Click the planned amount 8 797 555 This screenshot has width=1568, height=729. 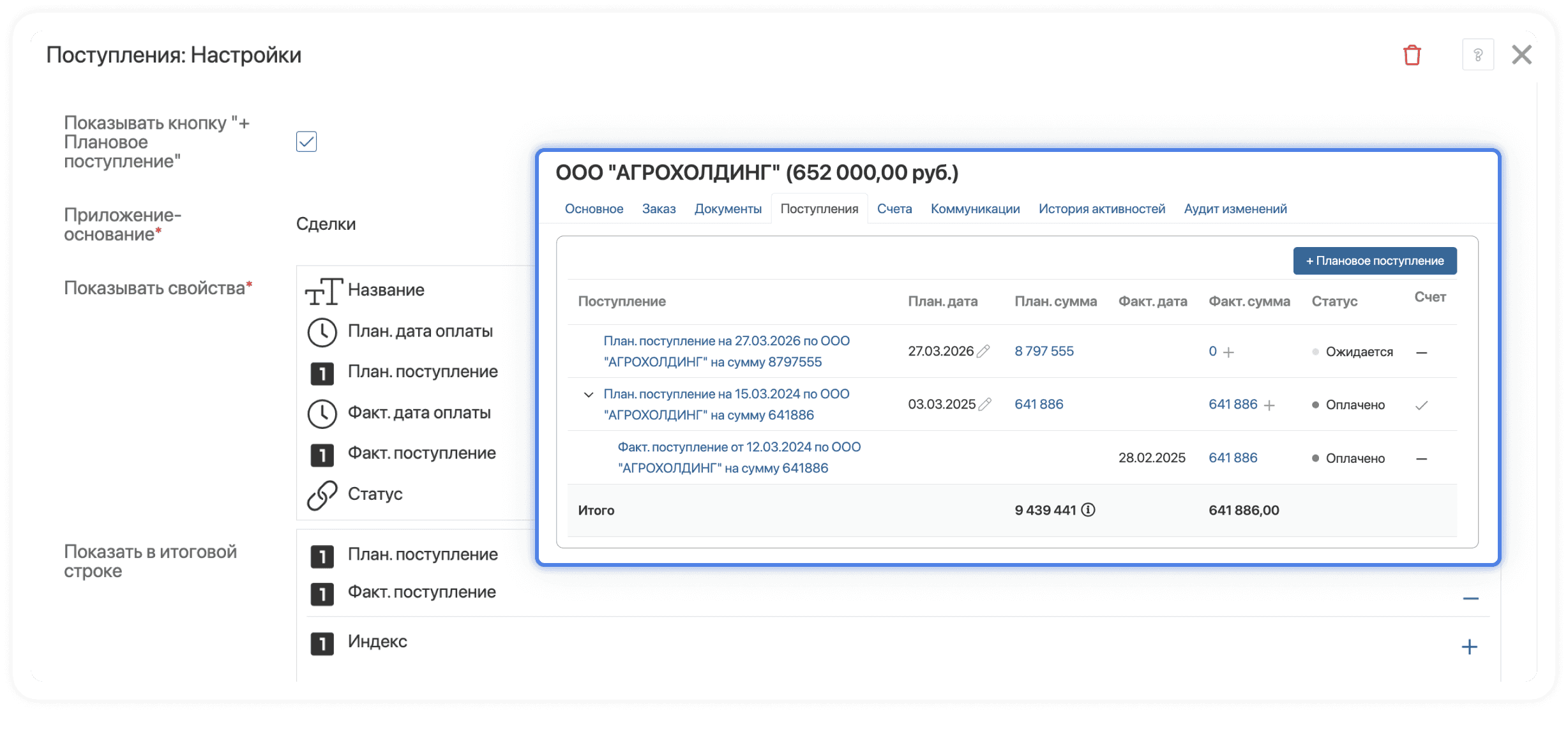click(x=1044, y=350)
